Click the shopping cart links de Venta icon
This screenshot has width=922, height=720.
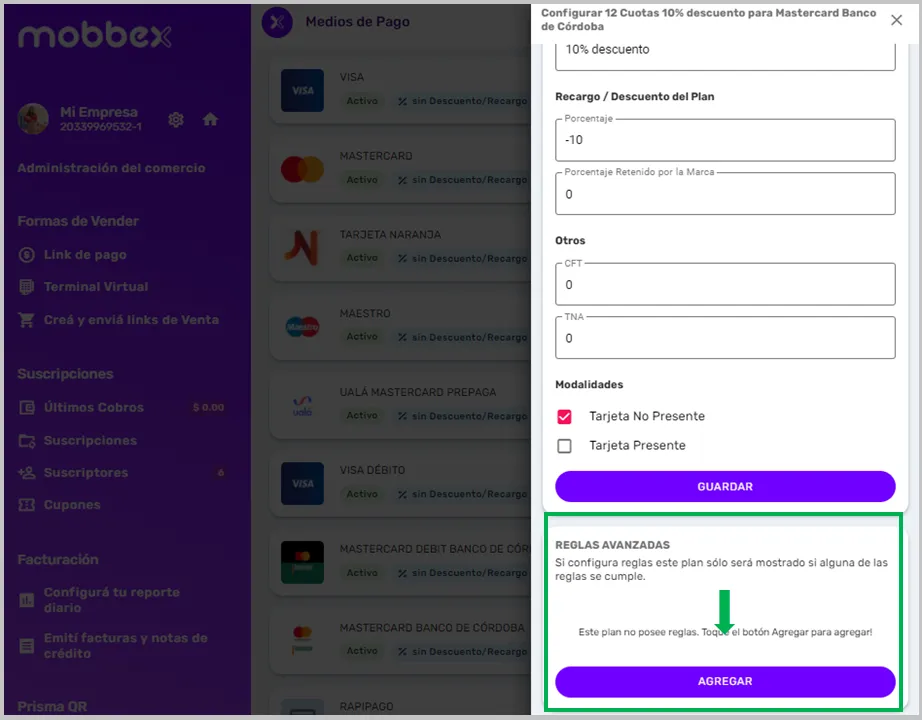pyautogui.click(x=26, y=320)
